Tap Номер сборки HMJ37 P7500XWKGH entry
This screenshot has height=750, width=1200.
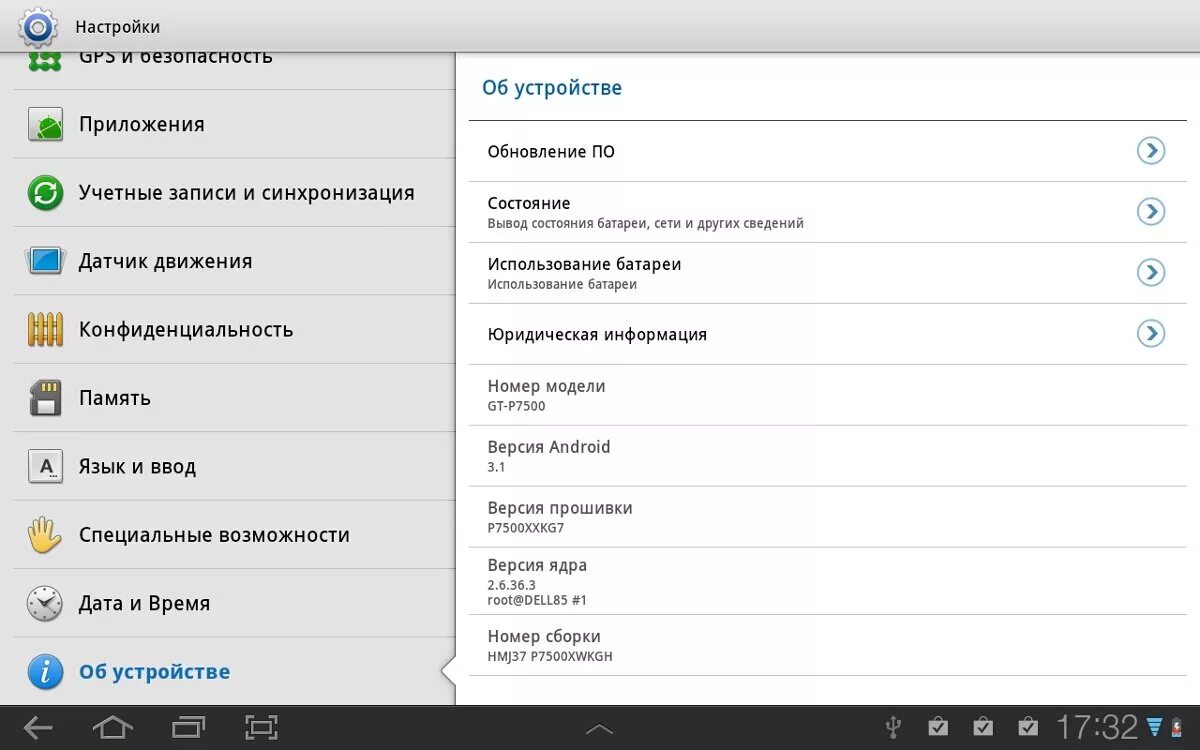tap(827, 646)
